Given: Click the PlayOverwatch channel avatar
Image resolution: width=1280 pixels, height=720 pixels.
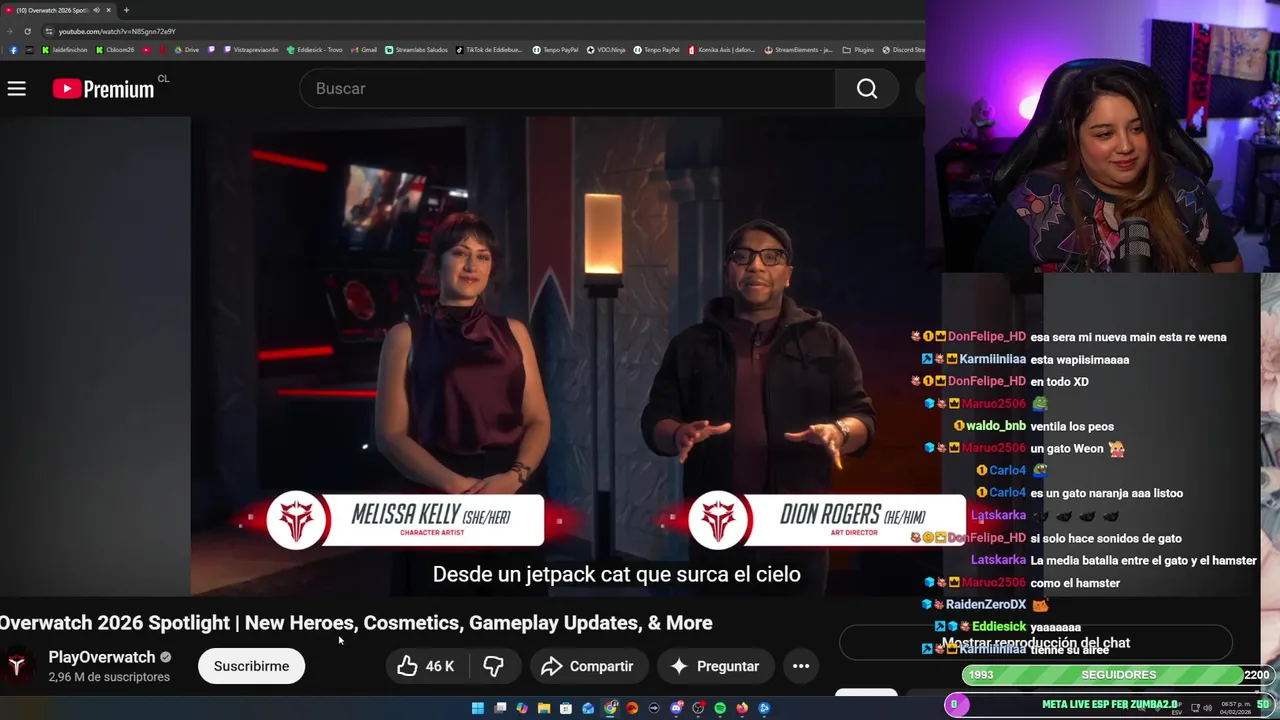Looking at the screenshot, I should tap(16, 666).
